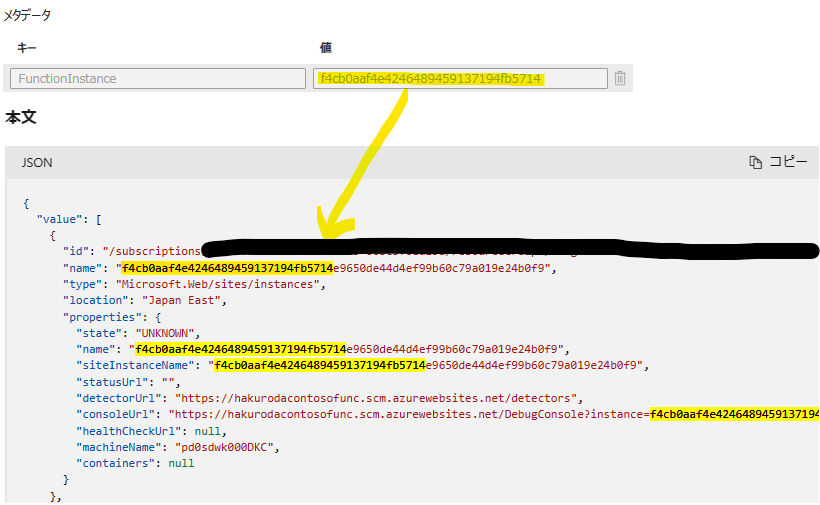
Task: Click the metadata value field with instance ID
Action: pos(460,78)
